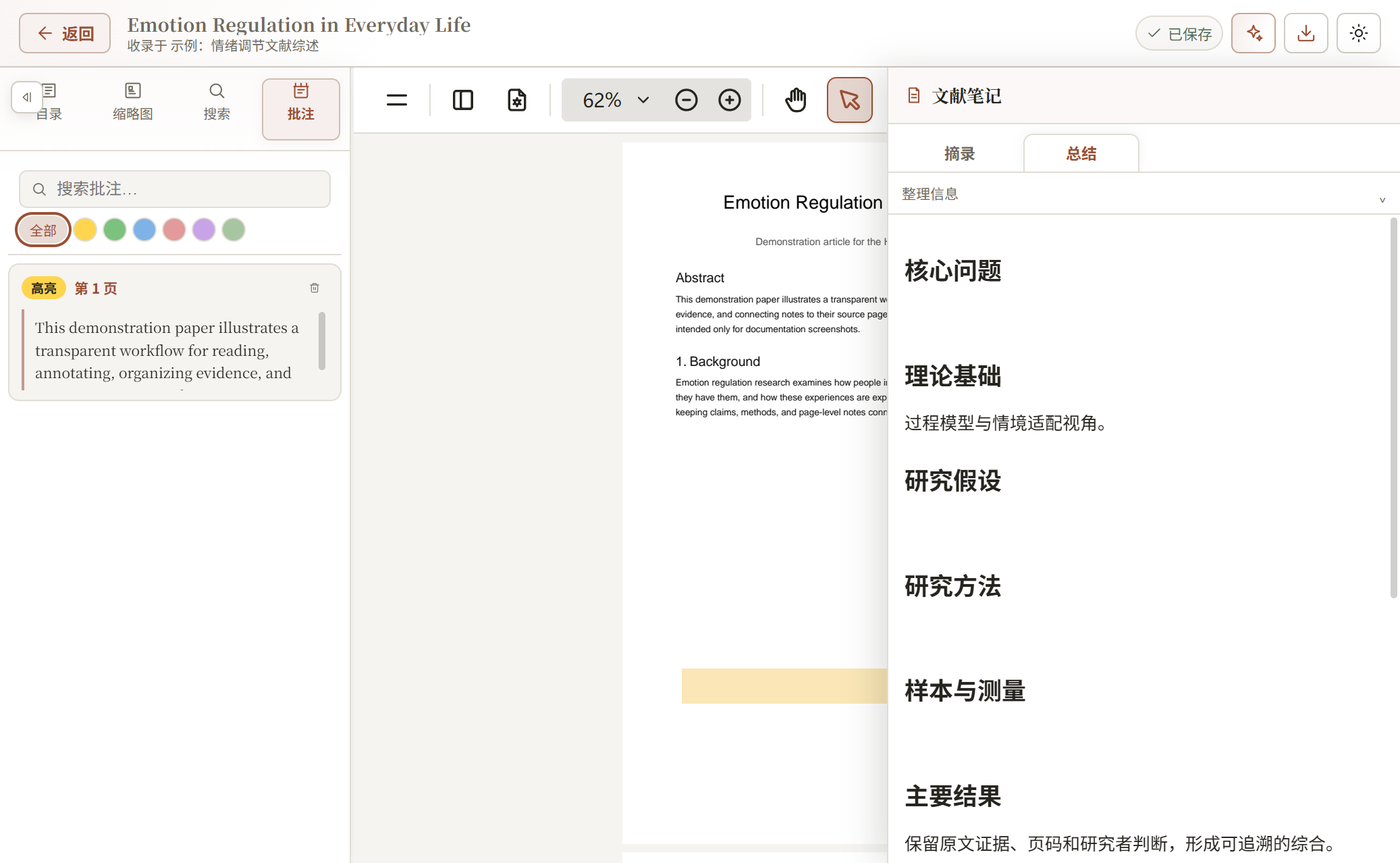
Task: Select the 全部 all-colors filter
Action: click(43, 230)
